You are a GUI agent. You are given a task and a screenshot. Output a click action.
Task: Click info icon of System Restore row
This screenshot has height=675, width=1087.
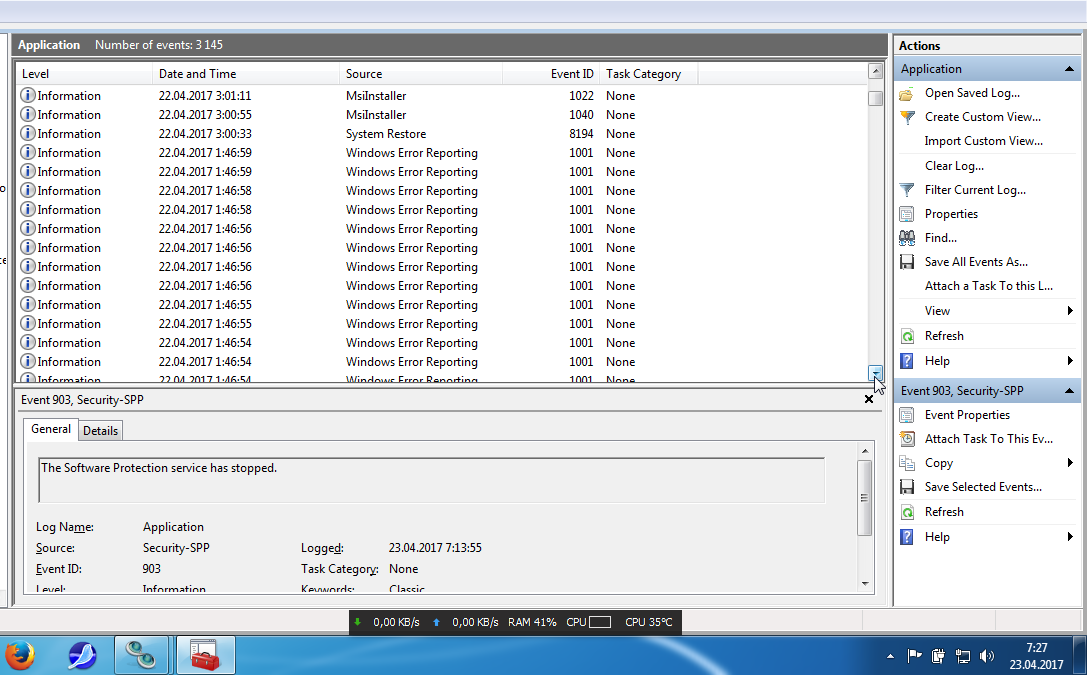tap(28, 134)
